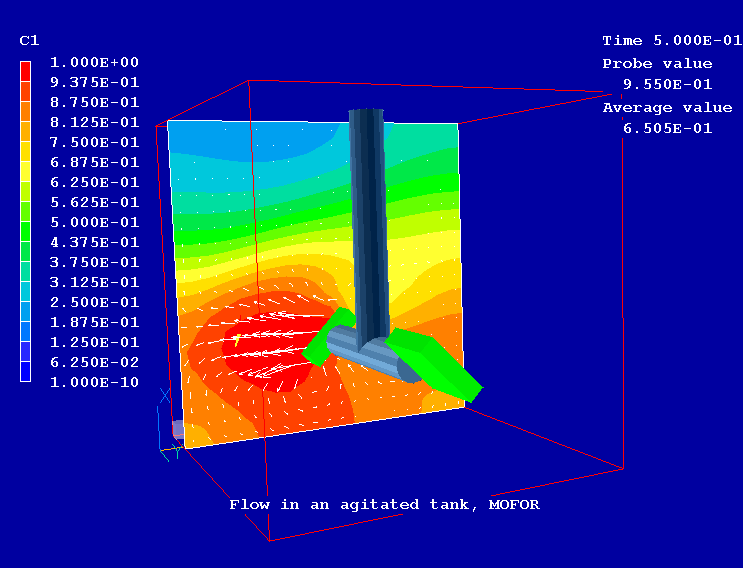Viewport: 743px width, 568px height.
Task: Click the 1.000E+00 legend maximum value
Action: point(94,62)
